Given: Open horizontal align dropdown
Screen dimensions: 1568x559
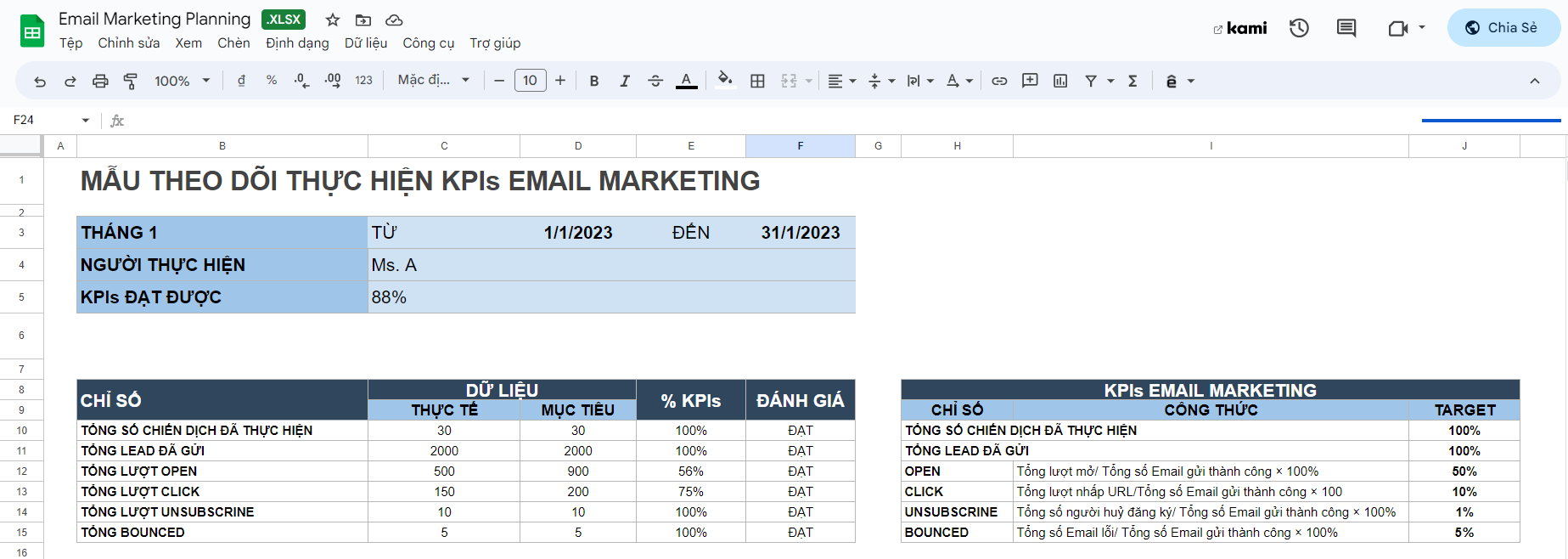Looking at the screenshot, I should pos(842,81).
